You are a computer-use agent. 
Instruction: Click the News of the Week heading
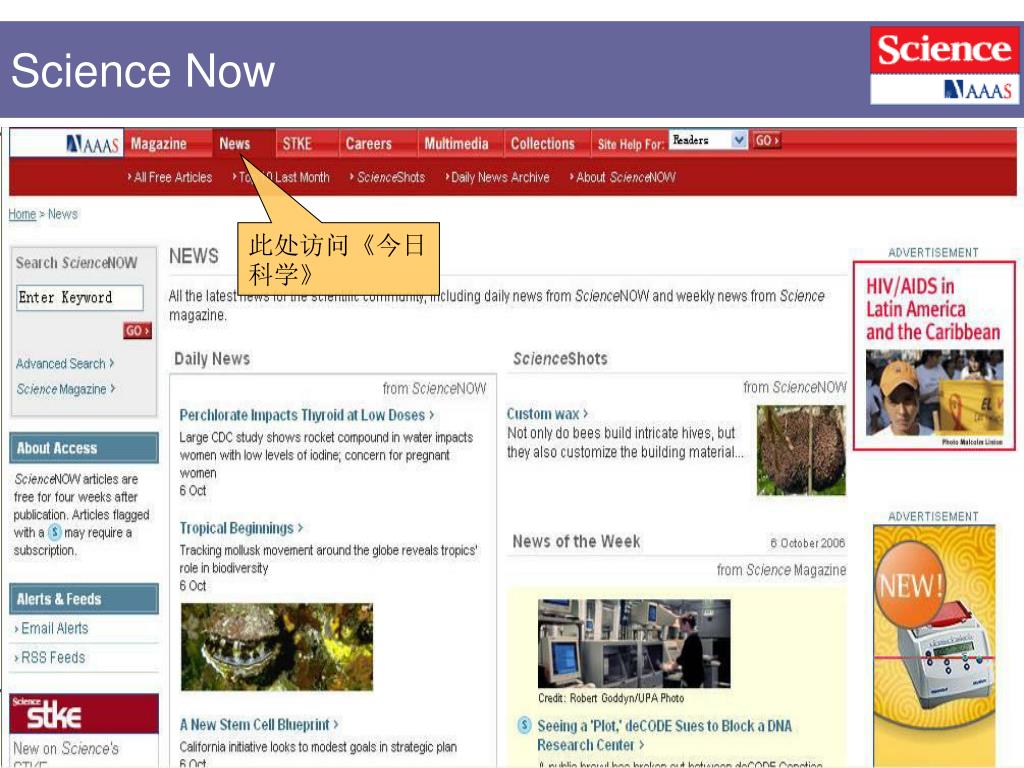pyautogui.click(x=576, y=541)
